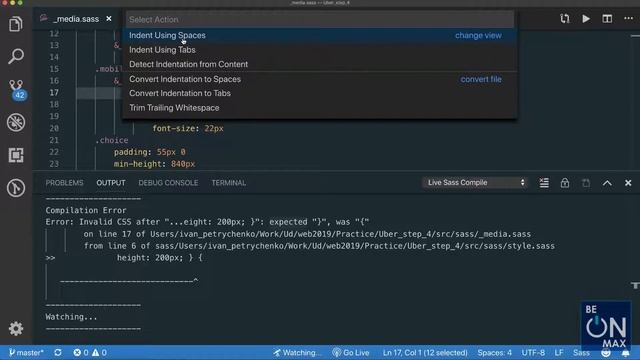Open the Live Sass Compile output dropdown
This screenshot has height=360, width=640.
click(475, 182)
